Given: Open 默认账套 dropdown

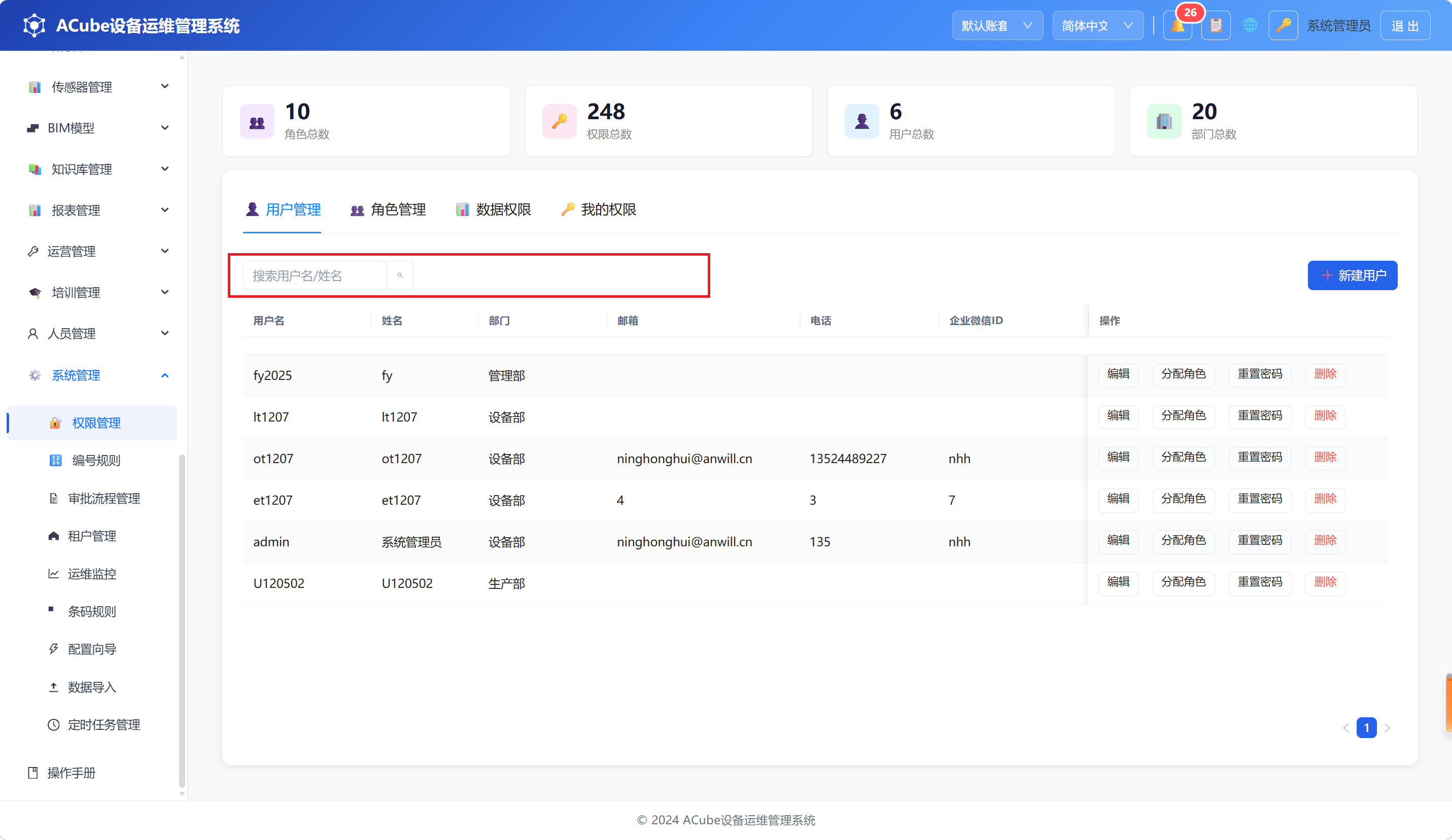Looking at the screenshot, I should [997, 26].
